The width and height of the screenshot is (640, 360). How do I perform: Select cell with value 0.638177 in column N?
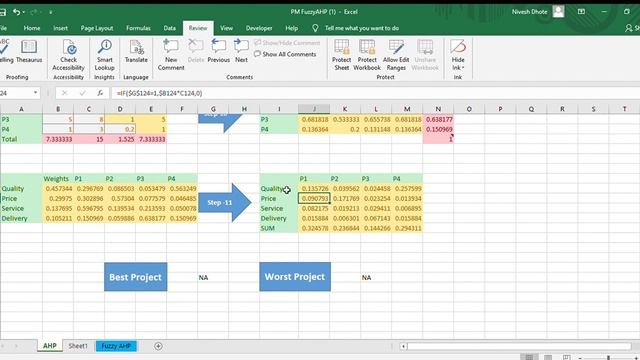tap(438, 119)
